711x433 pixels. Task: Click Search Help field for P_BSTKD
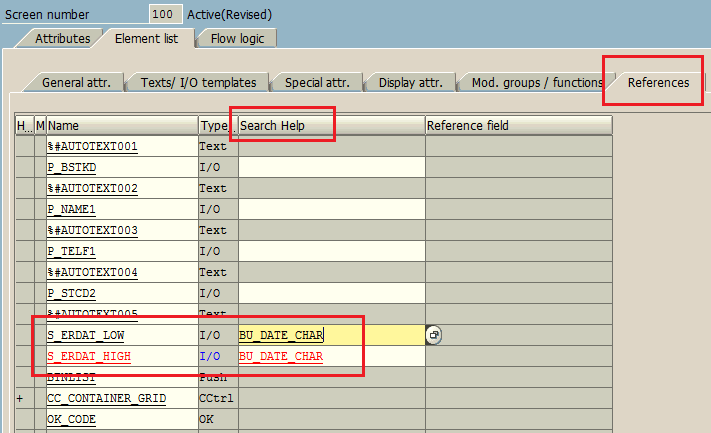coord(332,167)
